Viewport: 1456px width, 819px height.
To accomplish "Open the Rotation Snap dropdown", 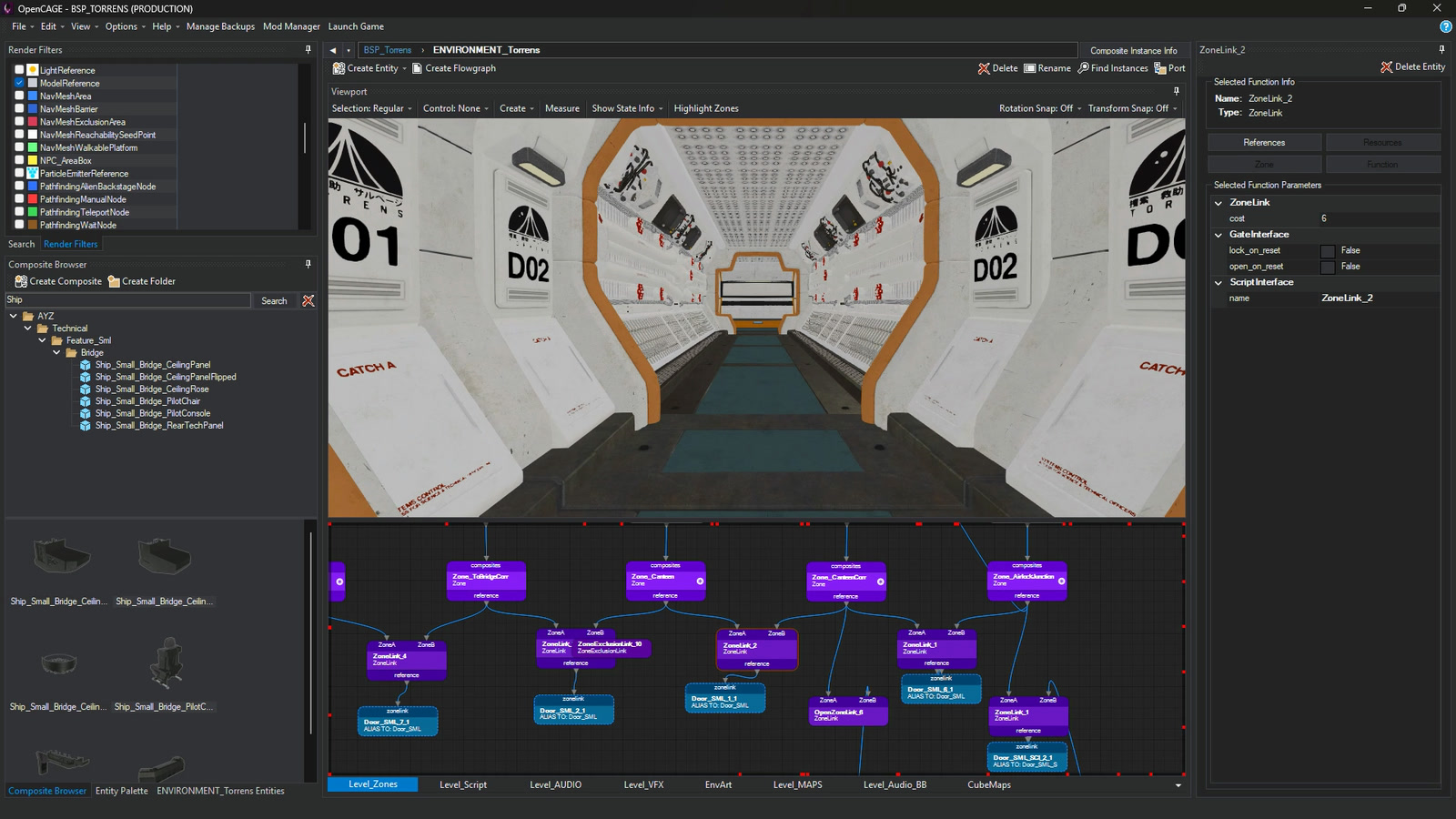I will (x=1040, y=108).
